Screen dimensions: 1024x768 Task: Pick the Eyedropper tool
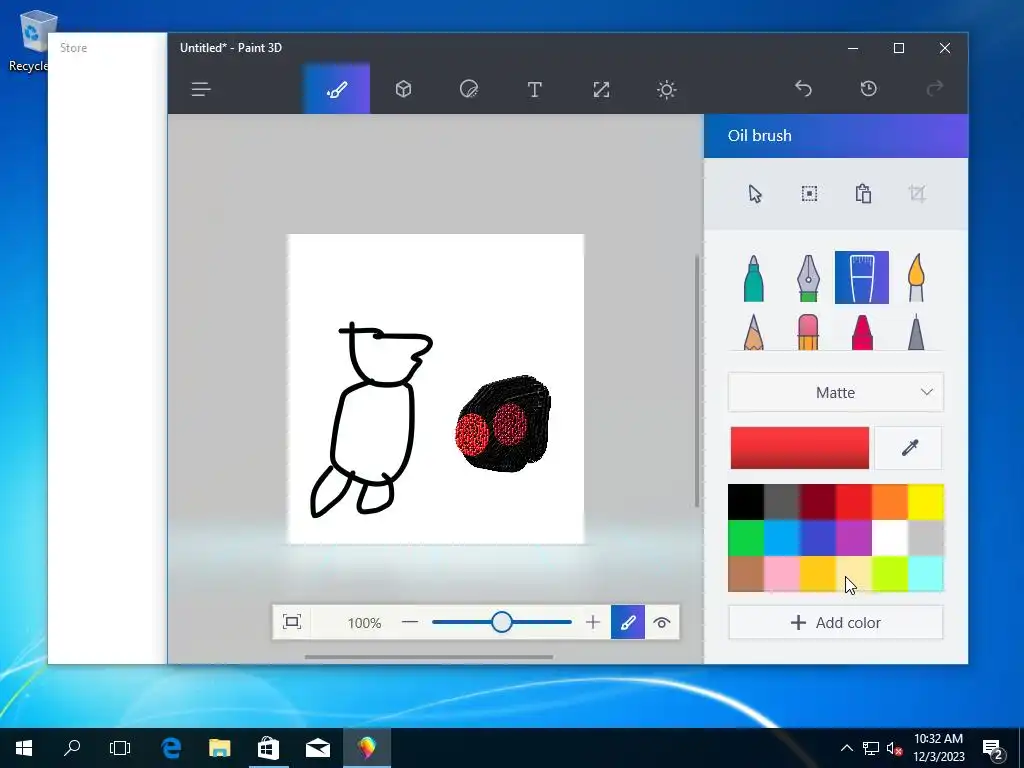click(x=909, y=448)
